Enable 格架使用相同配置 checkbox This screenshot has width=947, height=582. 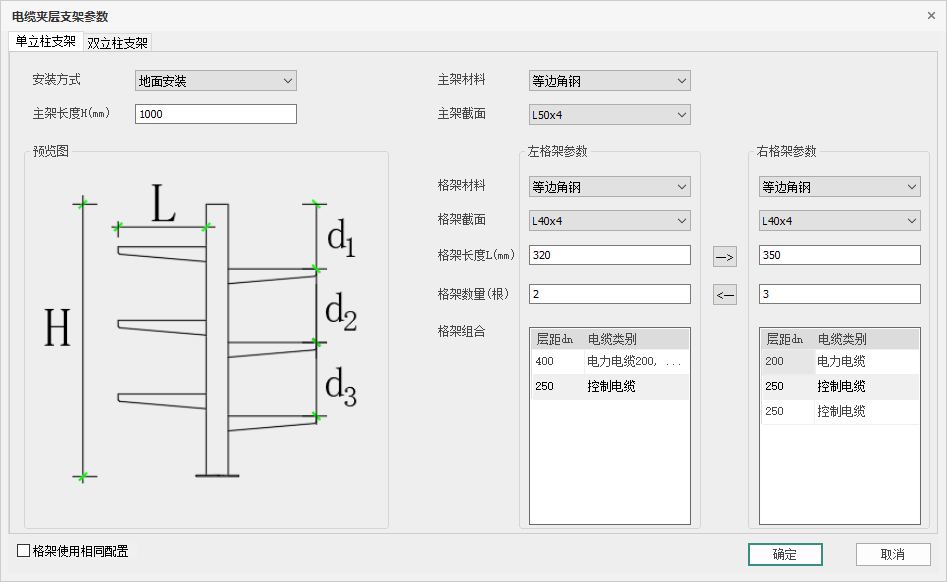[24, 551]
